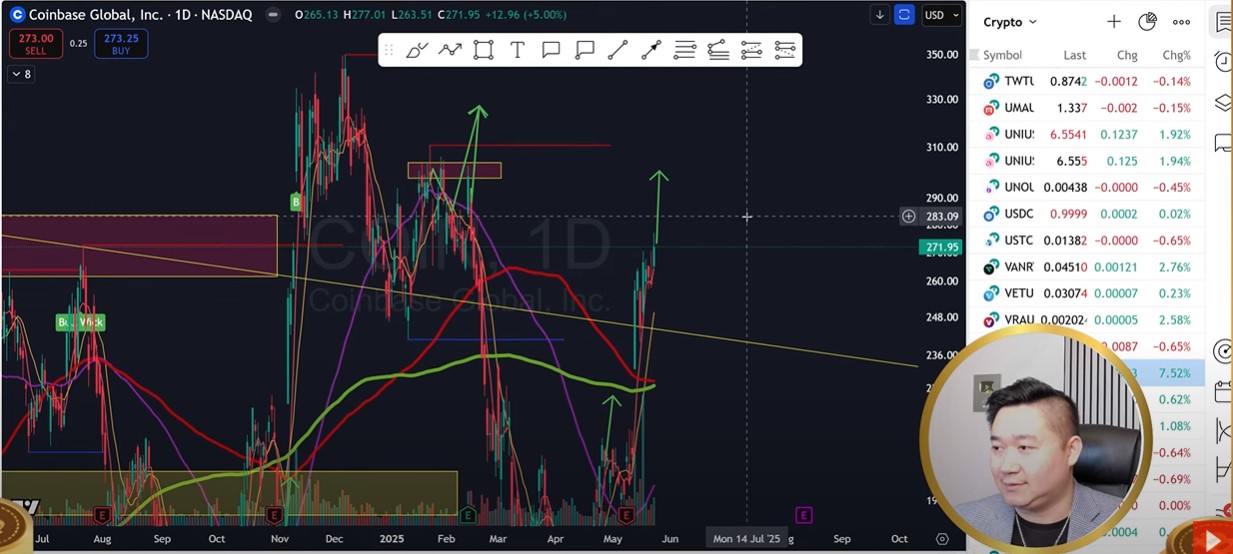Select the last channel tool in the toolbar
This screenshot has width=1233, height=554.
point(785,50)
